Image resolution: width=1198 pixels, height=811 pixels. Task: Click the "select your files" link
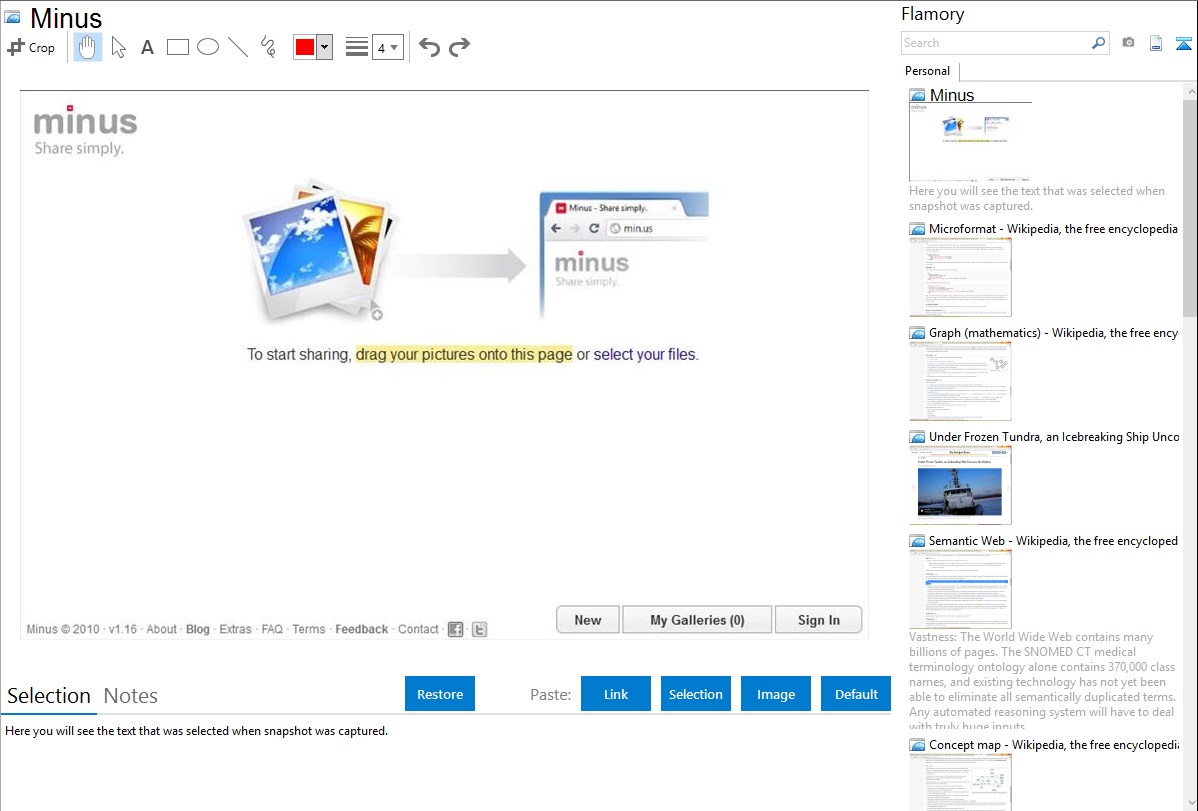[x=645, y=354]
